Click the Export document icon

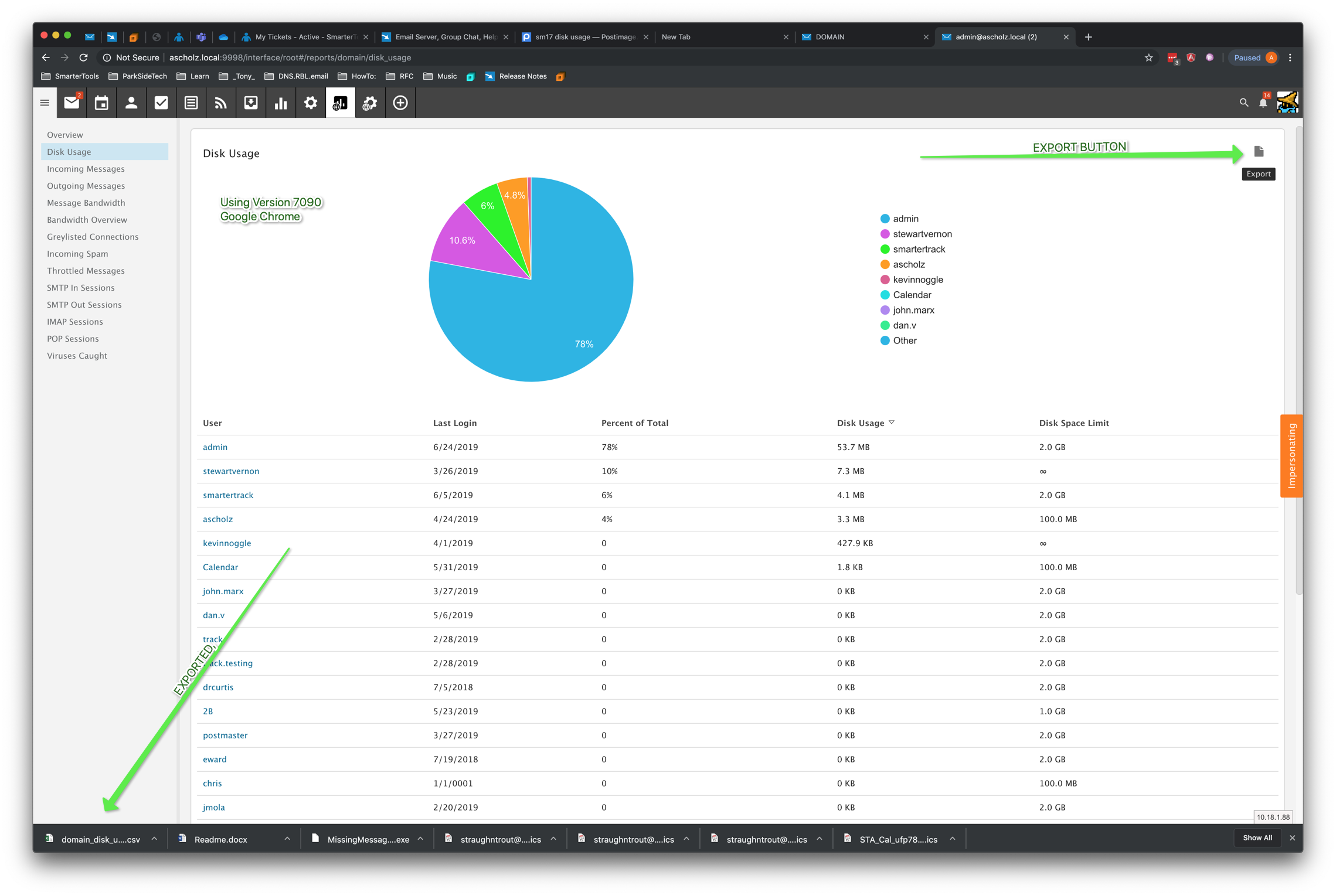pyautogui.click(x=1259, y=152)
